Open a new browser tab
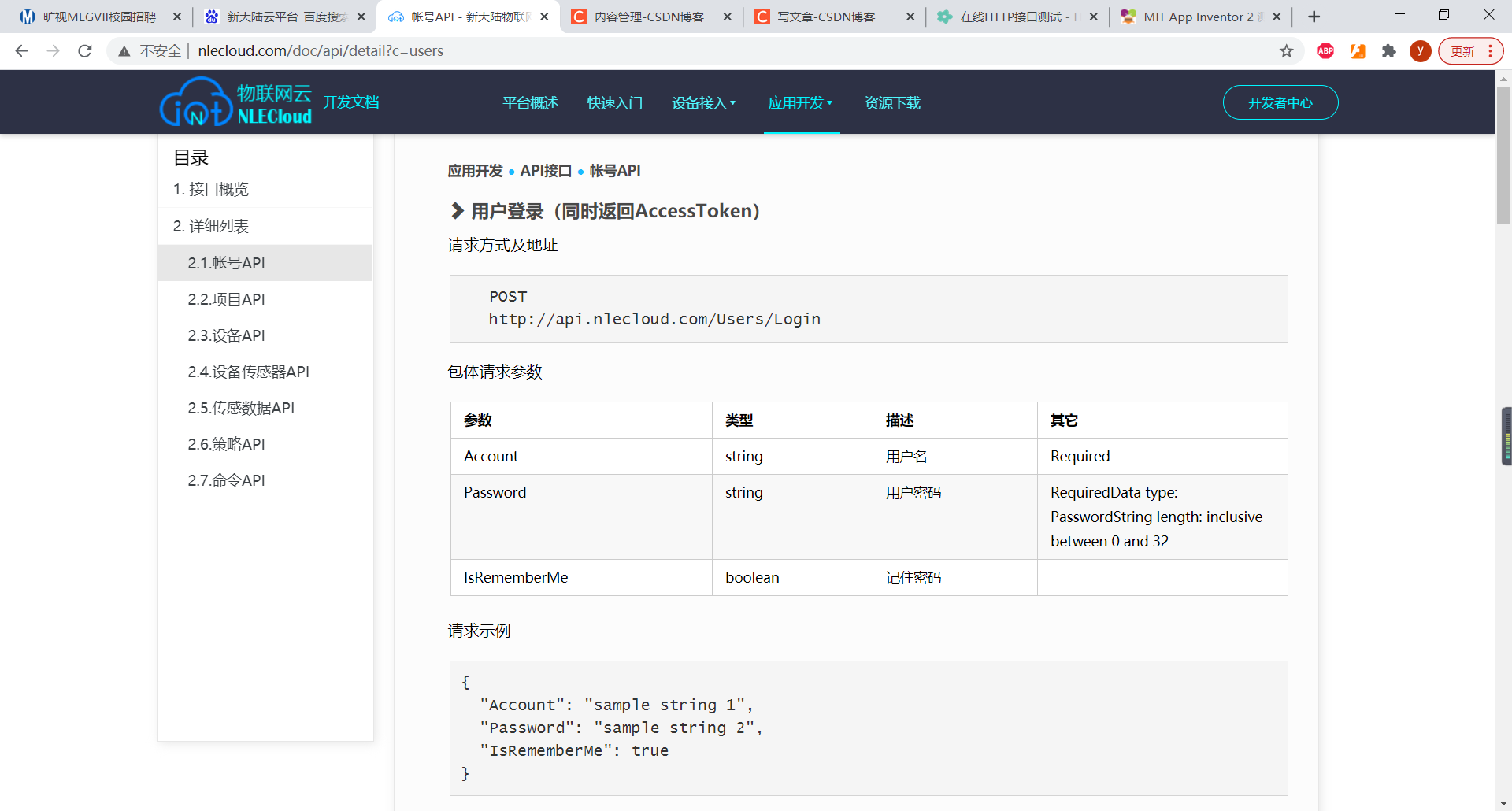Image resolution: width=1512 pixels, height=811 pixels. [1314, 17]
